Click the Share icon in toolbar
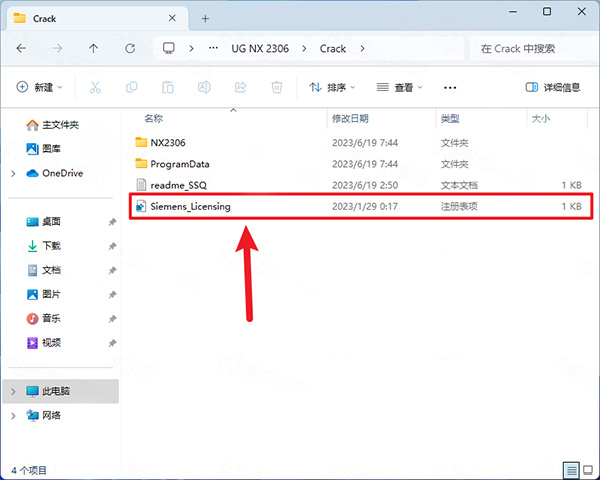The image size is (600, 480). (x=241, y=88)
